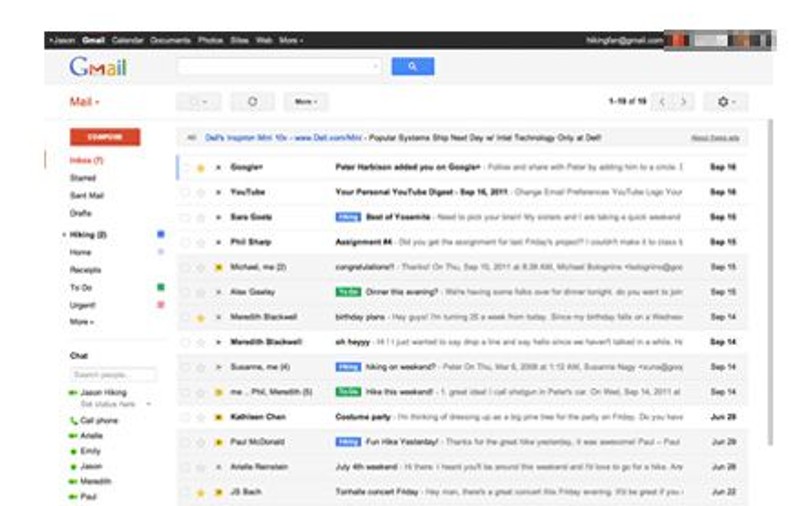
Task: Open the Drafts folder
Action: coord(81,213)
